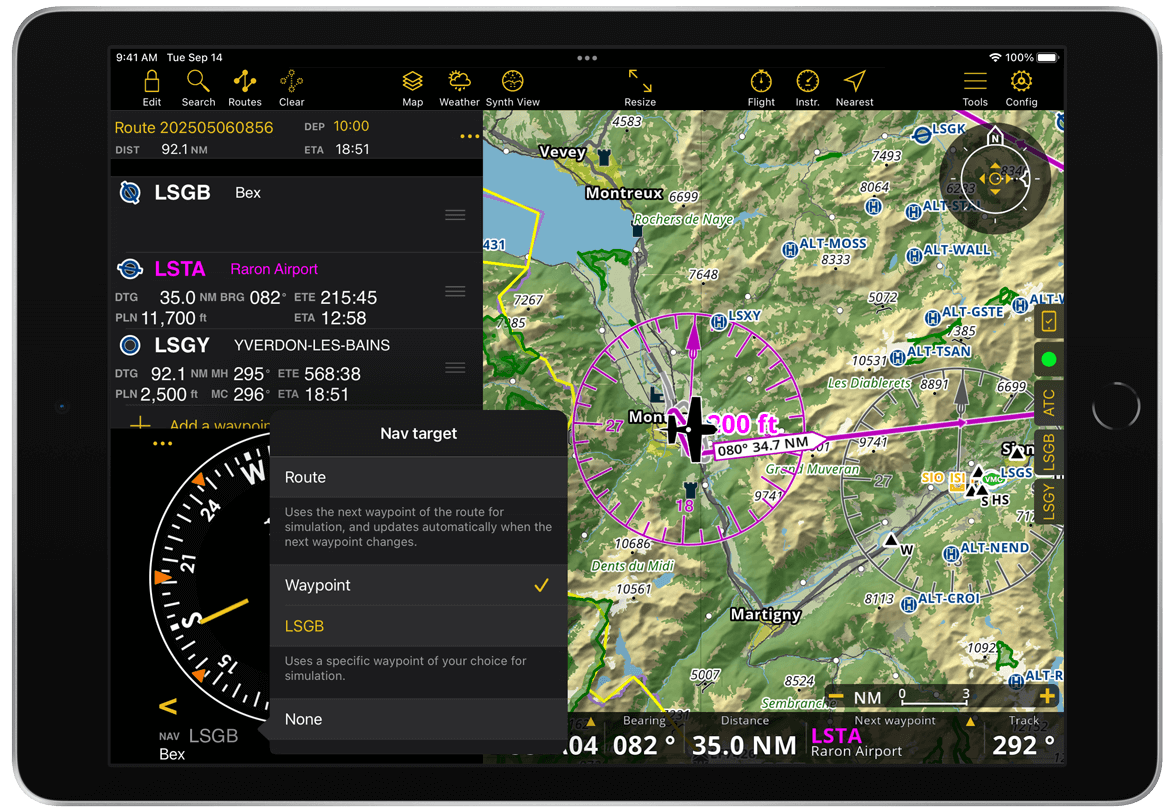
Task: Open the Instr. instruments menu
Action: [x=807, y=81]
